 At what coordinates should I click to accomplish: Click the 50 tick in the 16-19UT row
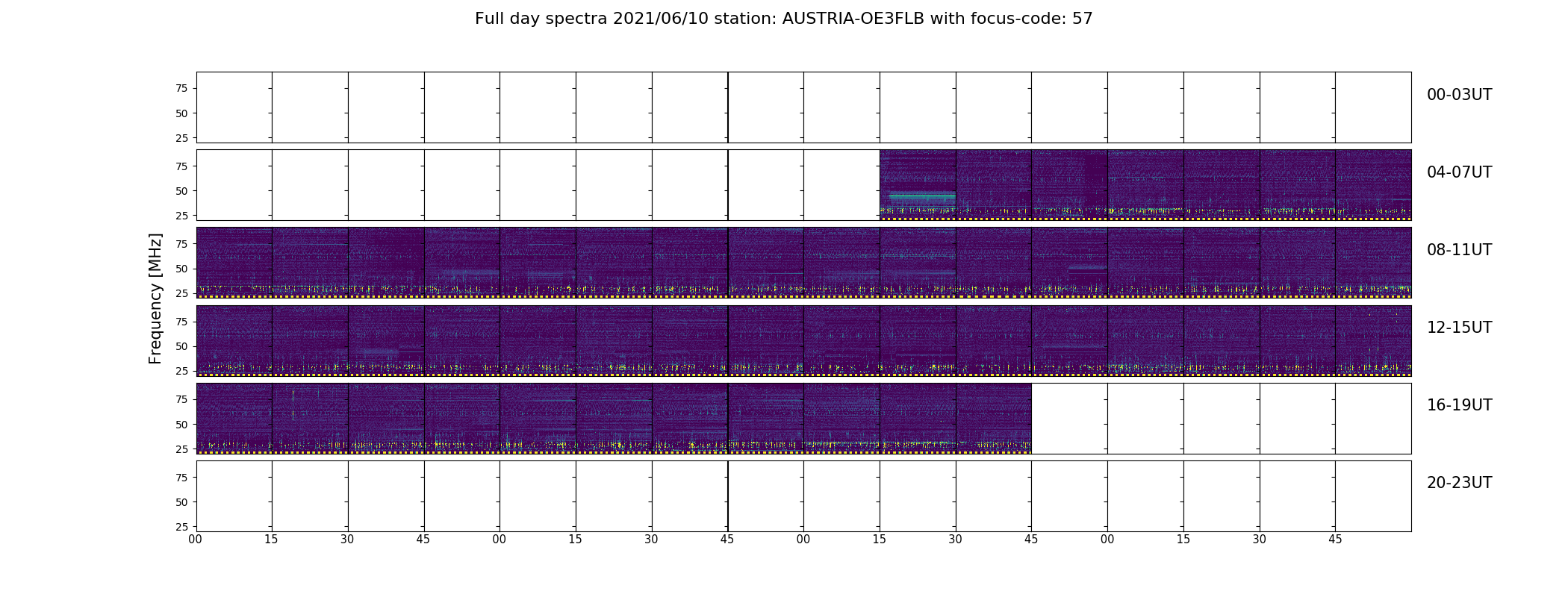coord(181,425)
